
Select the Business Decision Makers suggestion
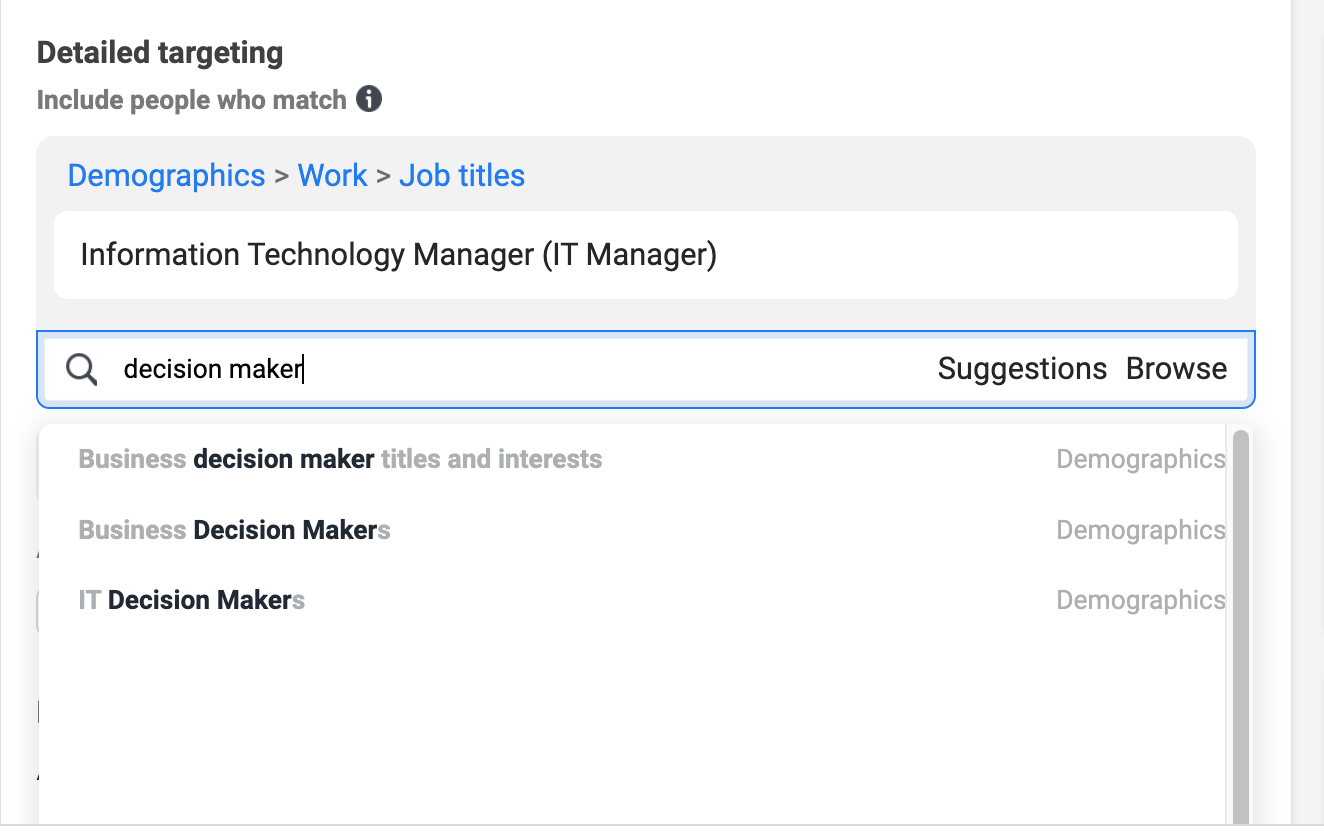coord(234,530)
